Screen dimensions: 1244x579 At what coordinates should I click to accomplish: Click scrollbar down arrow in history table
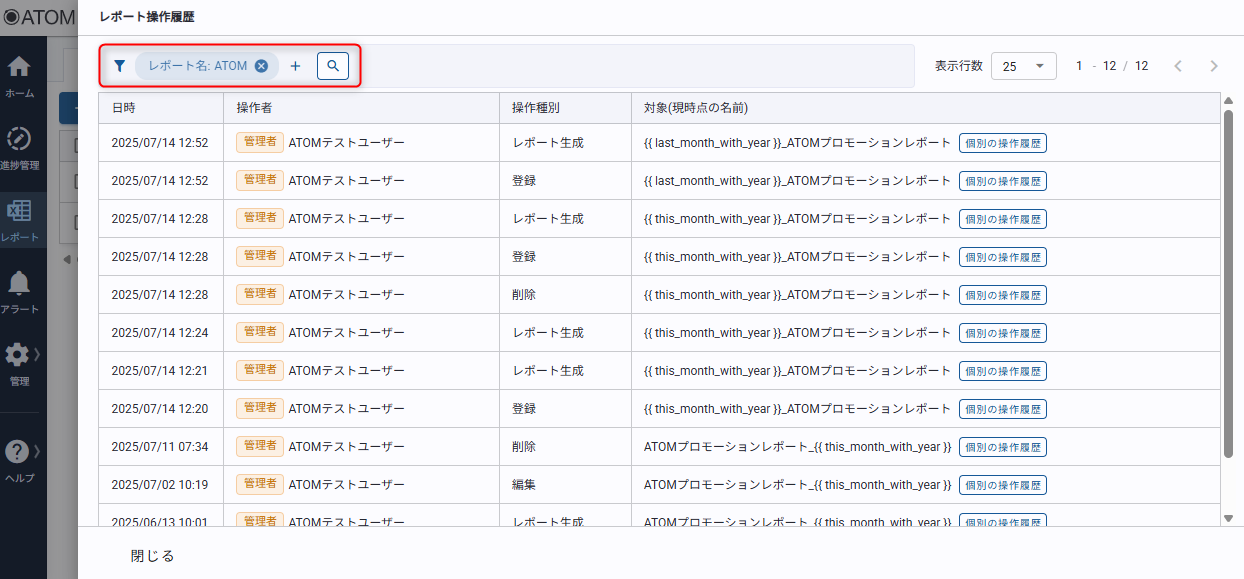[1228, 518]
